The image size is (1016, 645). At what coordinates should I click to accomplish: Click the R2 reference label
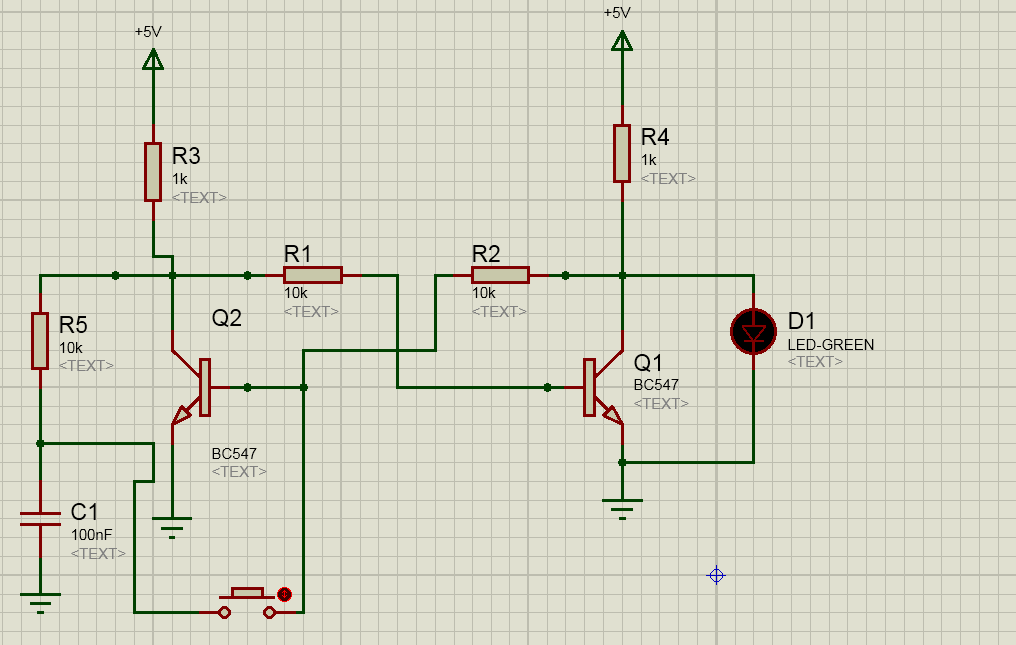[486, 254]
